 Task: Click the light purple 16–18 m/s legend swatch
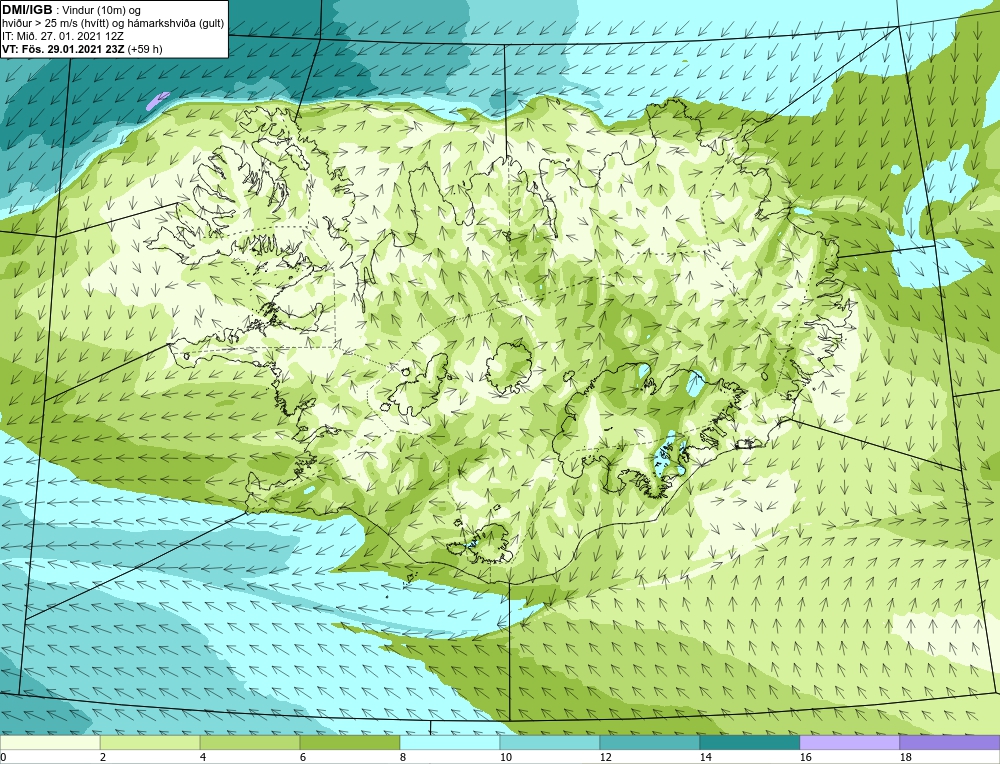(849, 743)
